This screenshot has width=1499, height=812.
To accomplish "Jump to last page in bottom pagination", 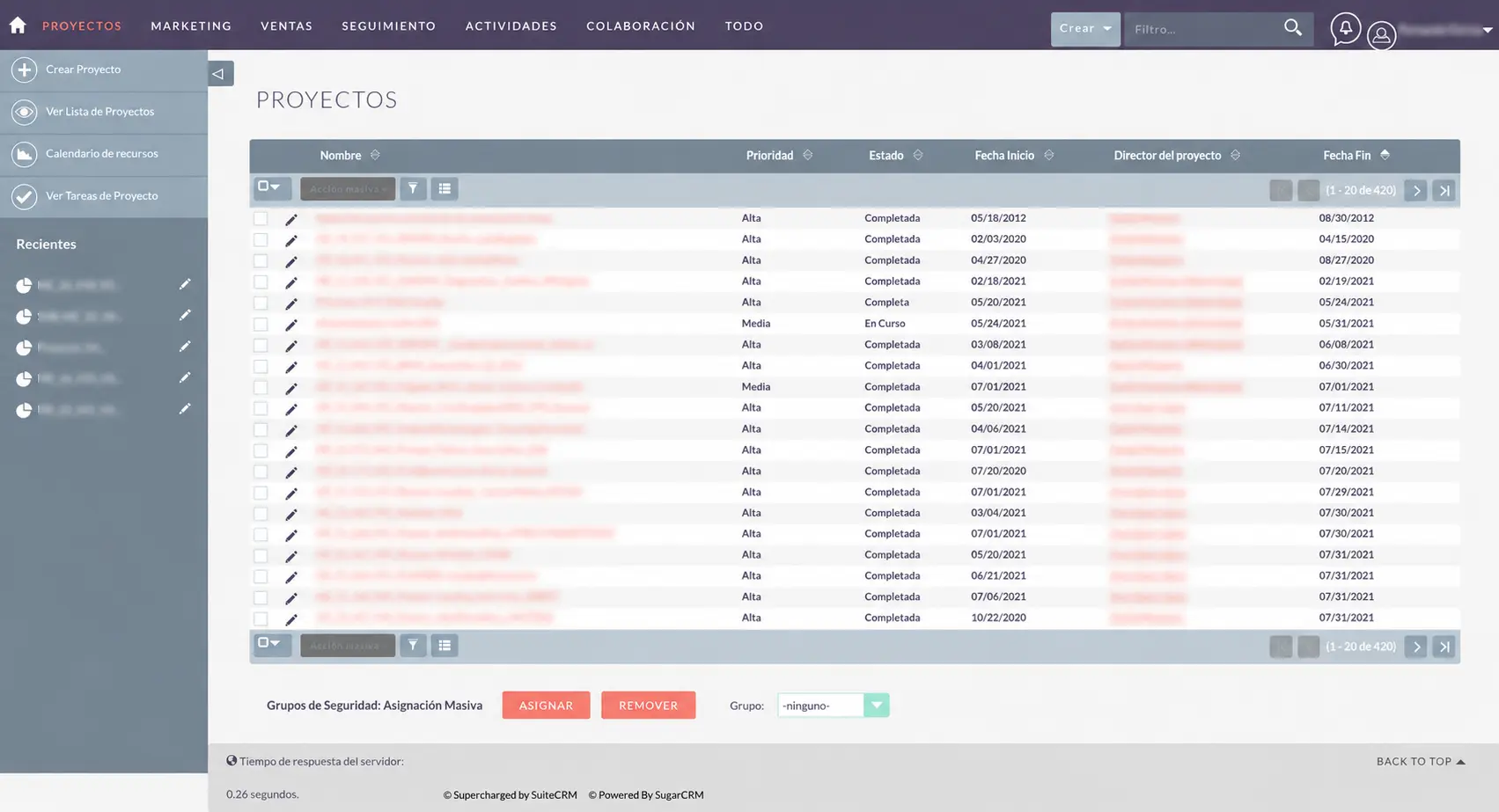I will click(x=1444, y=647).
